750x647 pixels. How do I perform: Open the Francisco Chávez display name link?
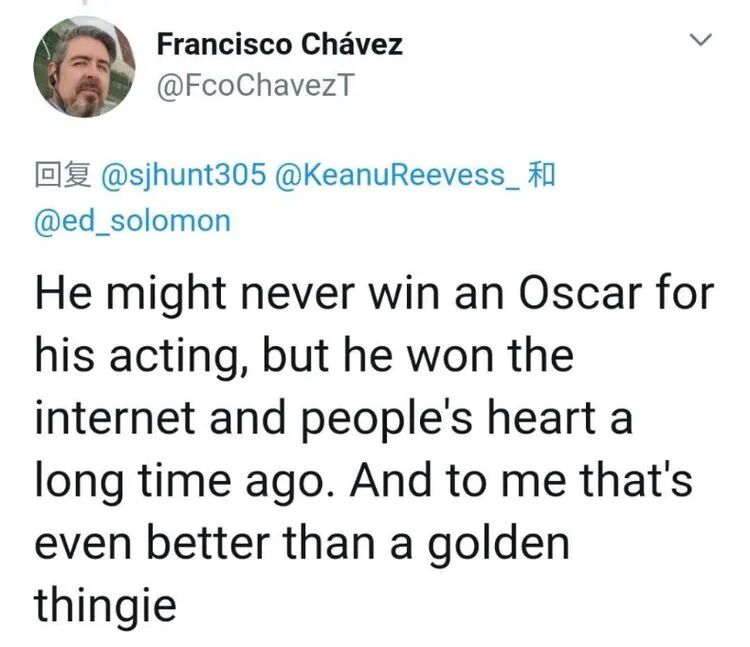280,45
